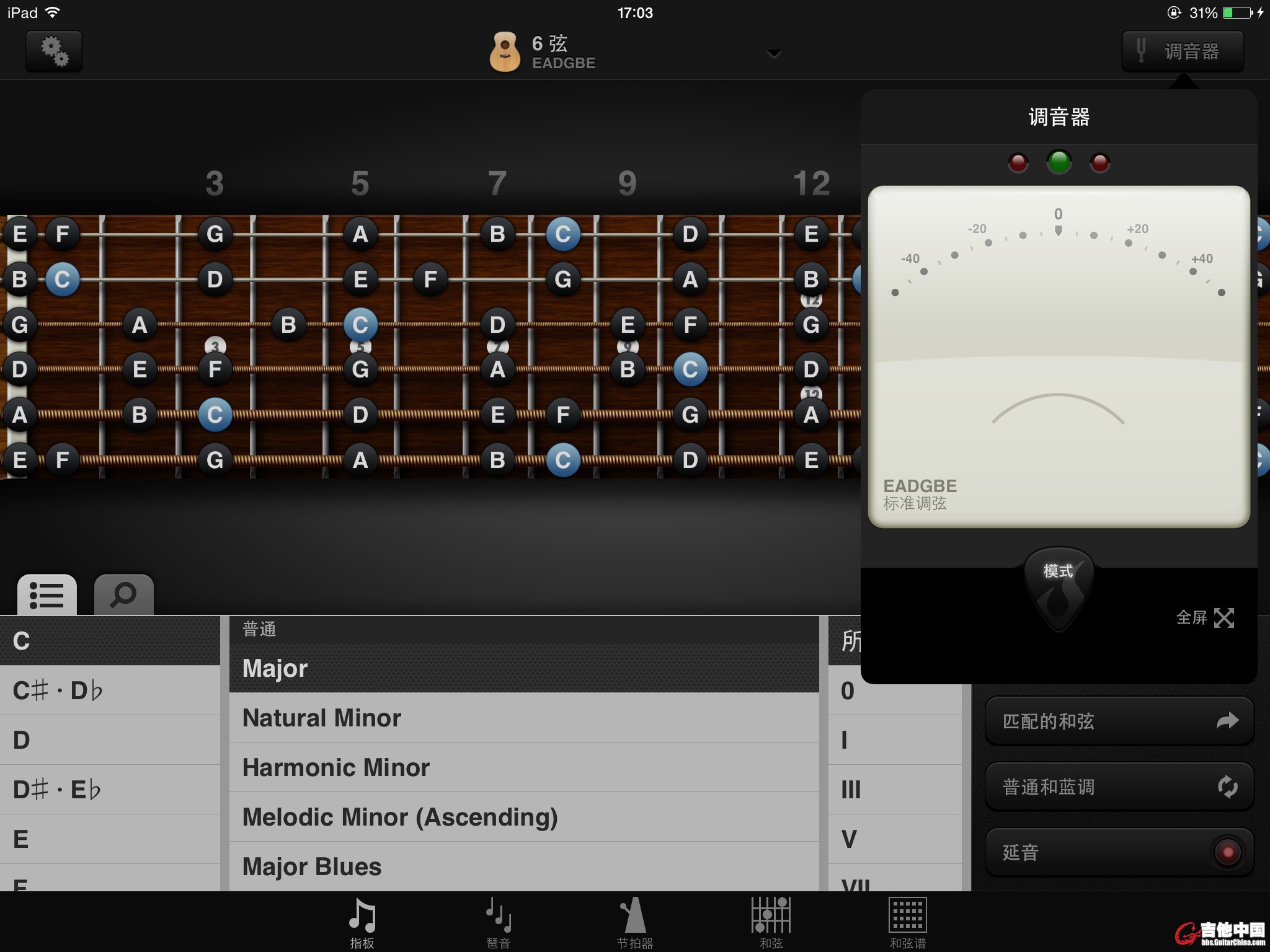This screenshot has height=952, width=1270.
Task: Open the 琶音 arpeggio tab
Action: (499, 922)
